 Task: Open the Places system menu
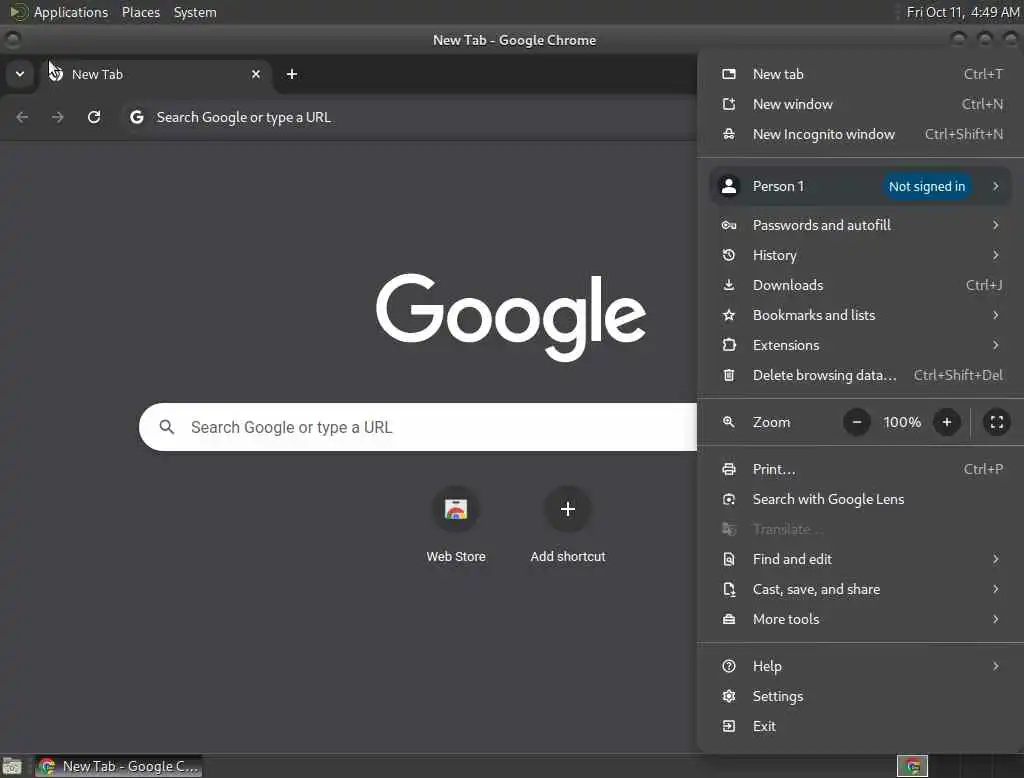[x=140, y=12]
